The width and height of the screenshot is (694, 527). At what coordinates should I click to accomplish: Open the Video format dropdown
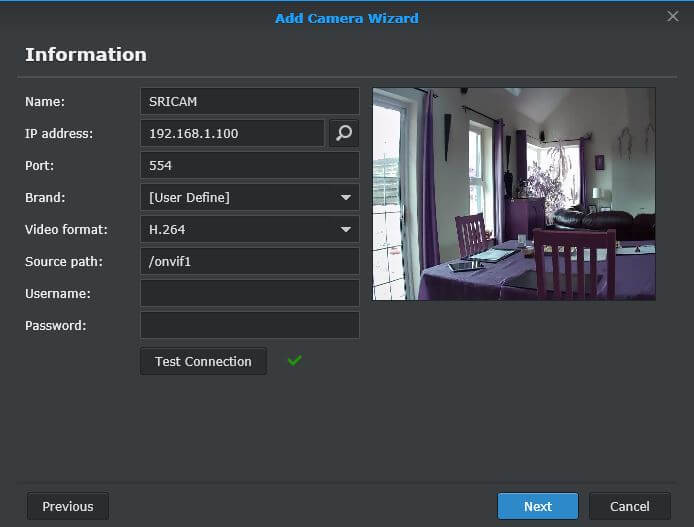click(x=250, y=229)
